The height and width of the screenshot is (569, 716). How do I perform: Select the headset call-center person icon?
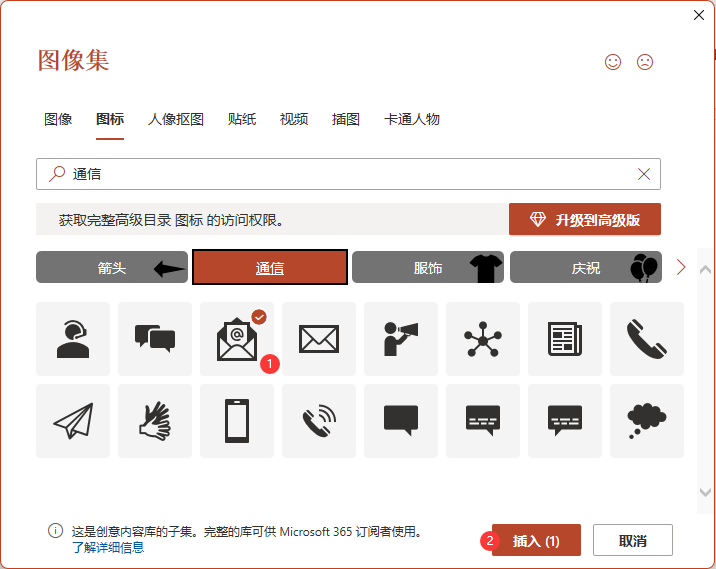pyautogui.click(x=73, y=339)
